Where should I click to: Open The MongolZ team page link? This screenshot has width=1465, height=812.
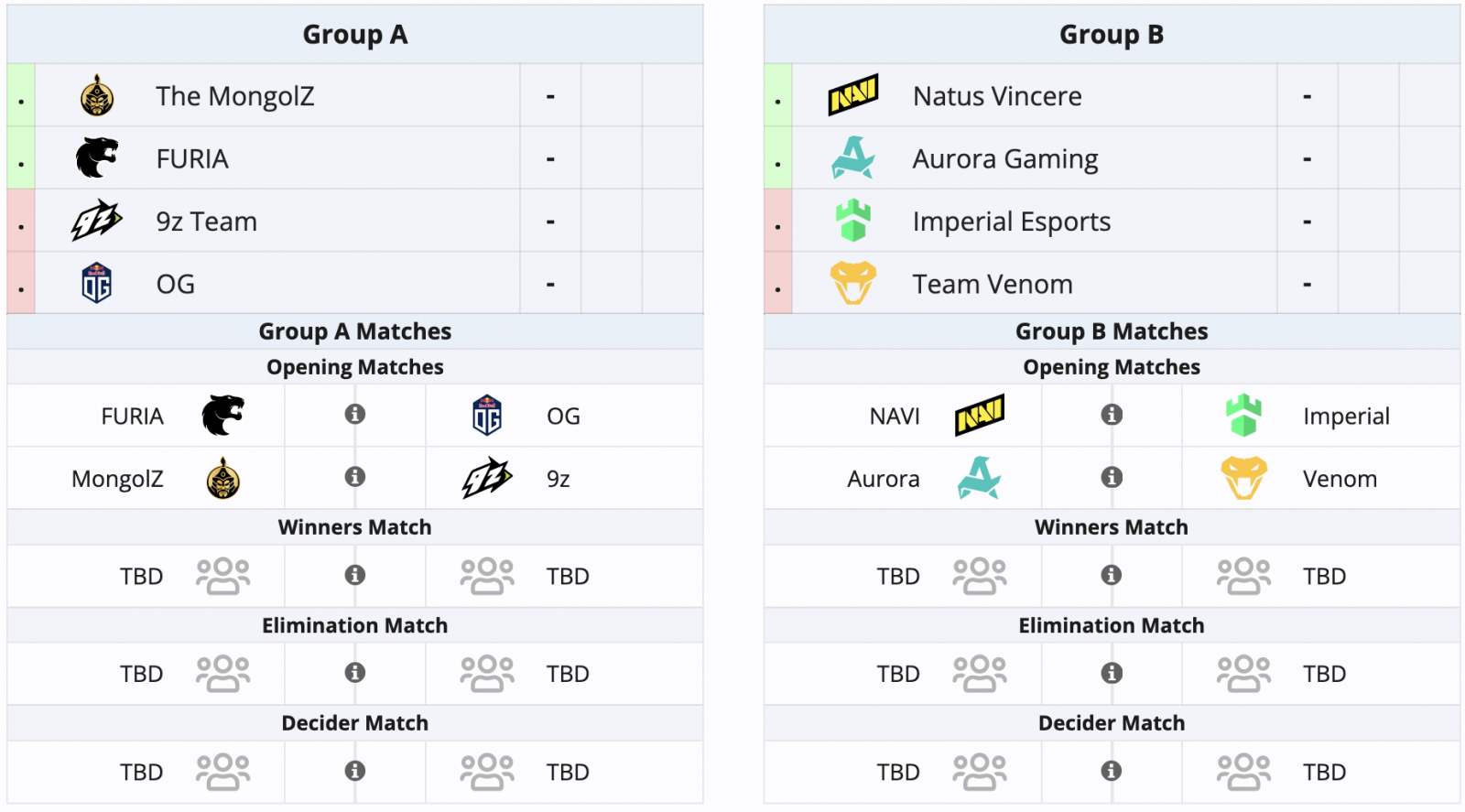234,96
